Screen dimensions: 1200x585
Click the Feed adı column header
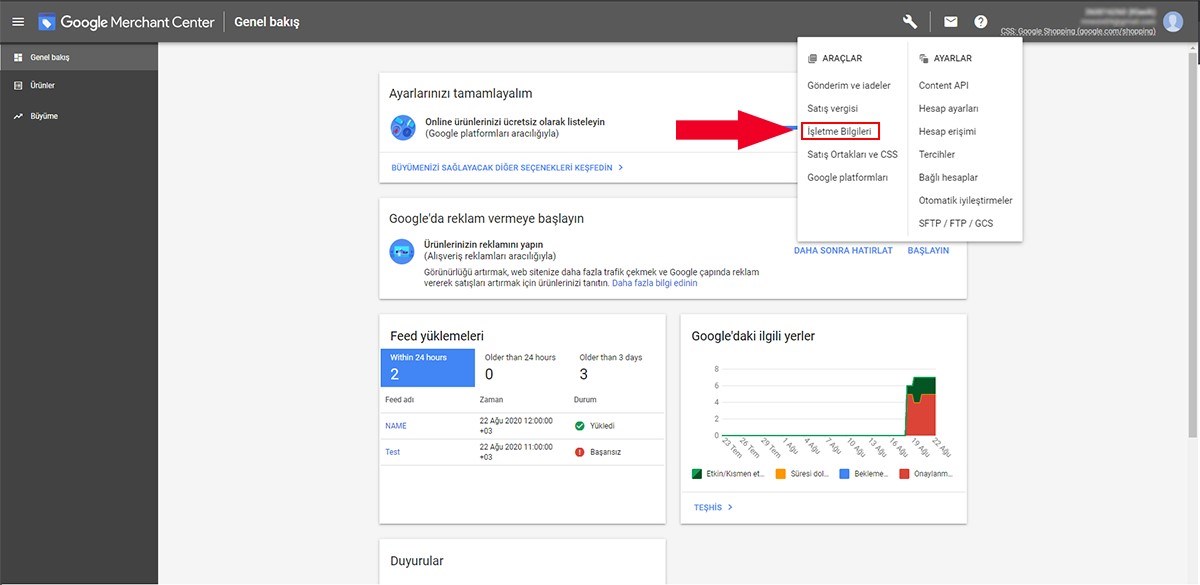click(x=399, y=400)
